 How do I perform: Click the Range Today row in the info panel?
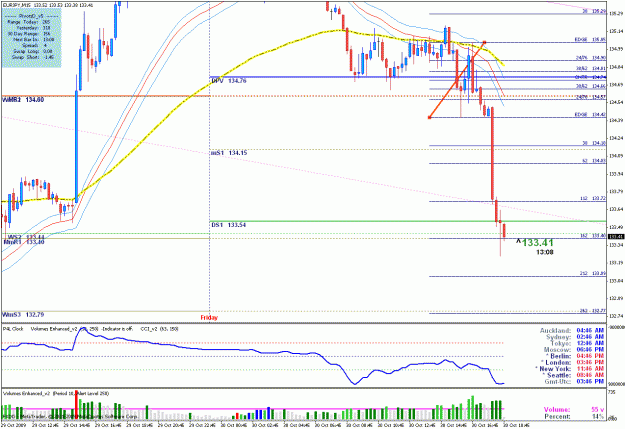(x=28, y=22)
